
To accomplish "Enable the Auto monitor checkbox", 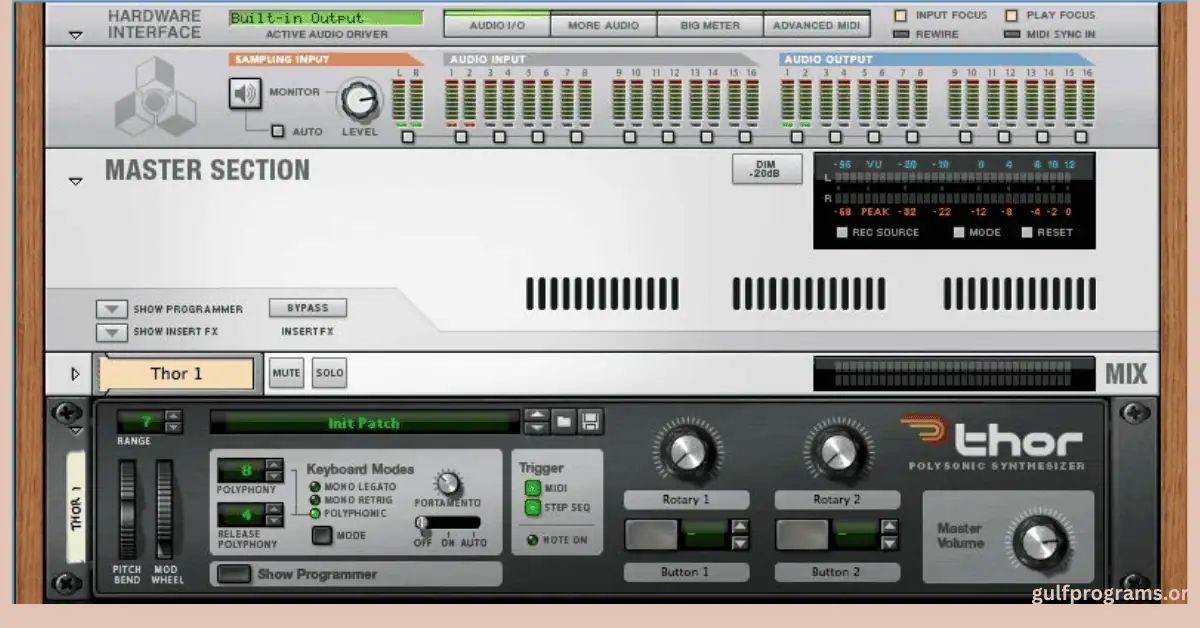I will click(278, 131).
